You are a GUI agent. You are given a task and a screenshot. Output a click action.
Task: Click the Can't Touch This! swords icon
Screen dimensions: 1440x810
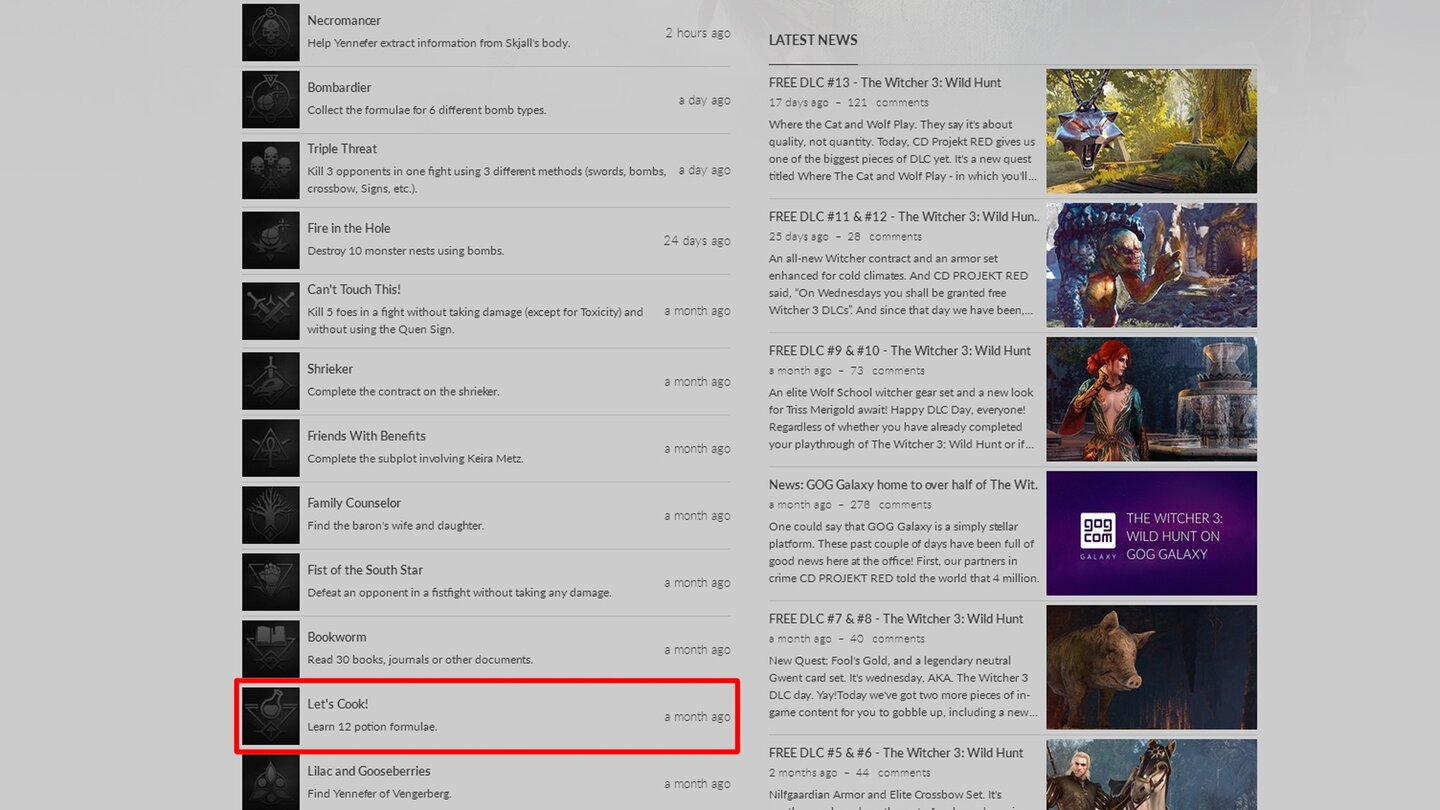pos(271,311)
